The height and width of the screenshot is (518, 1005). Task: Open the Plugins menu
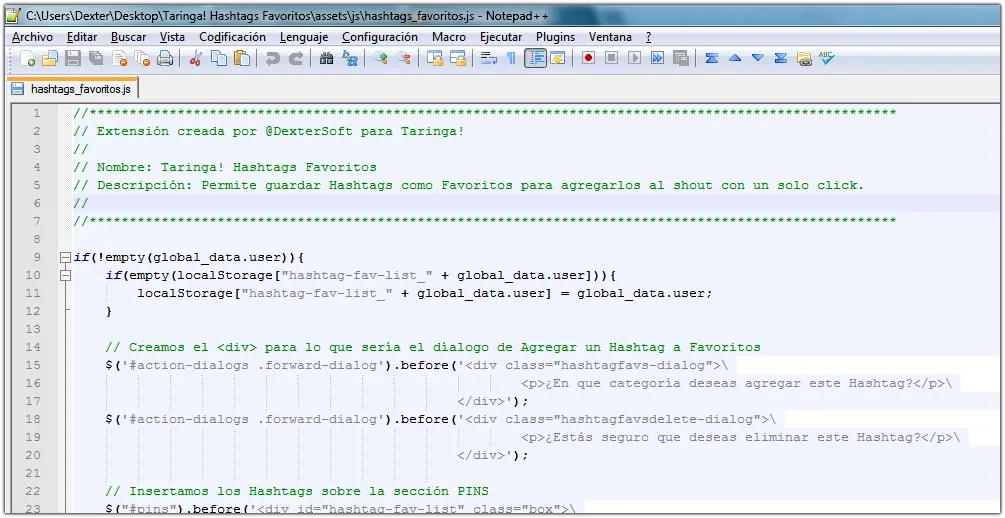pyautogui.click(x=555, y=37)
